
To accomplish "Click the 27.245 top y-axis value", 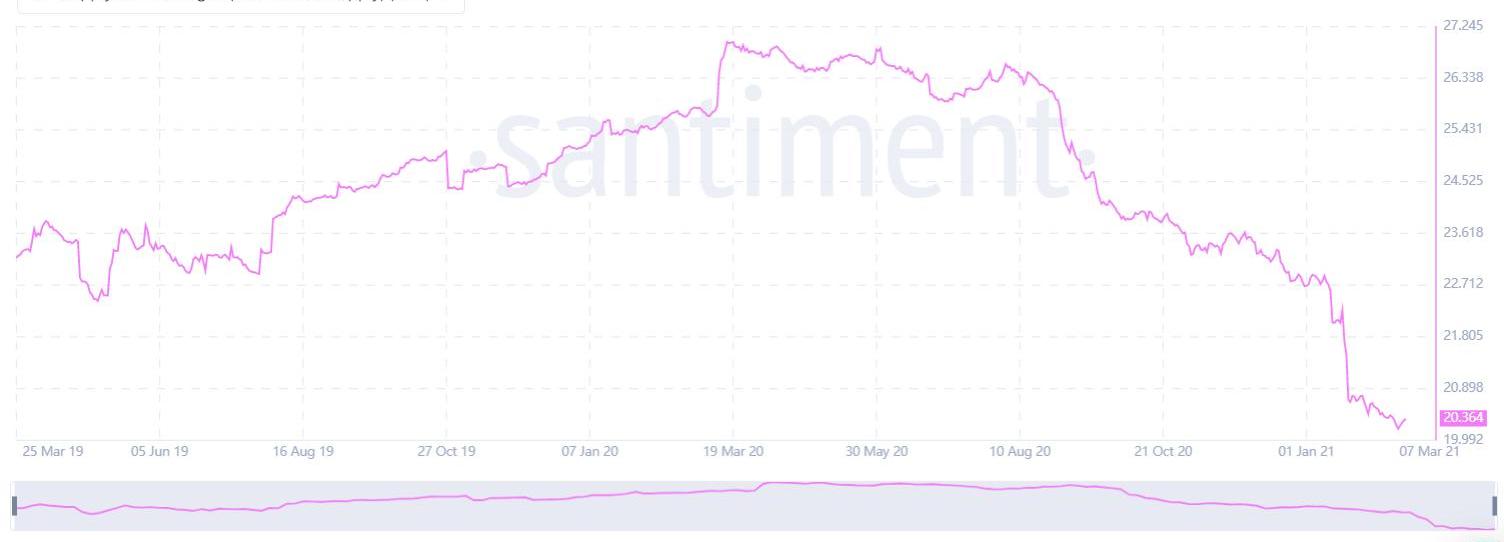I will pos(1463,26).
